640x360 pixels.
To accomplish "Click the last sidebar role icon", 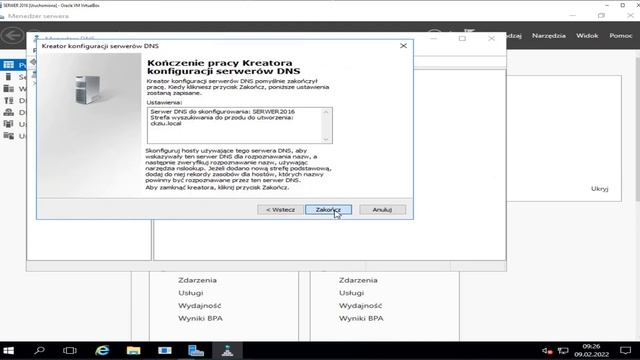I will point(9,136).
